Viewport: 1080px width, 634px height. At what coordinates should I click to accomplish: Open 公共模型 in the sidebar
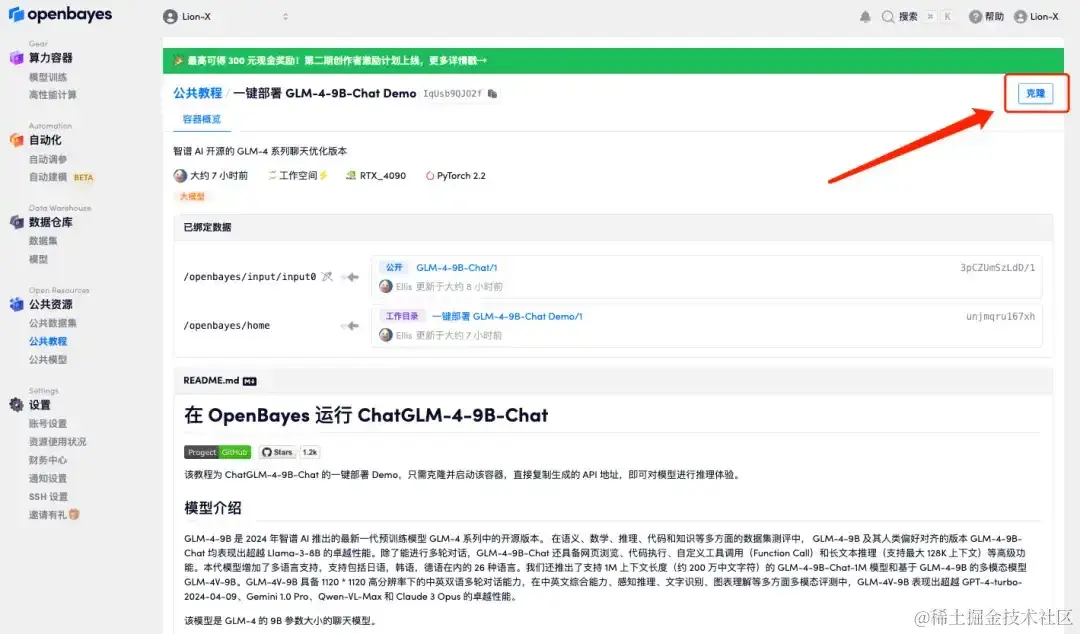(48, 359)
